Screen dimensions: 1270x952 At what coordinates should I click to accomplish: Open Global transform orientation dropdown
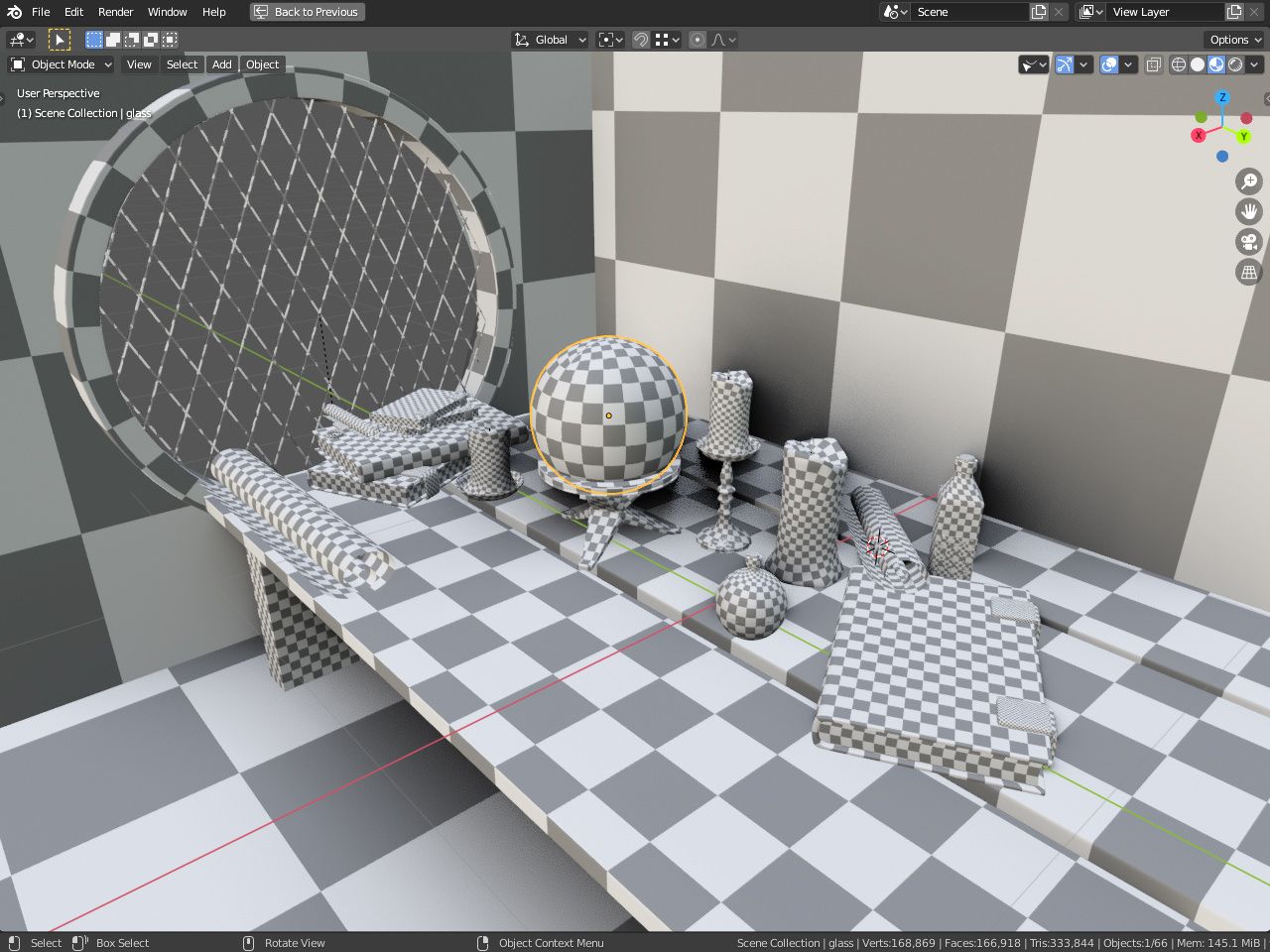click(551, 40)
